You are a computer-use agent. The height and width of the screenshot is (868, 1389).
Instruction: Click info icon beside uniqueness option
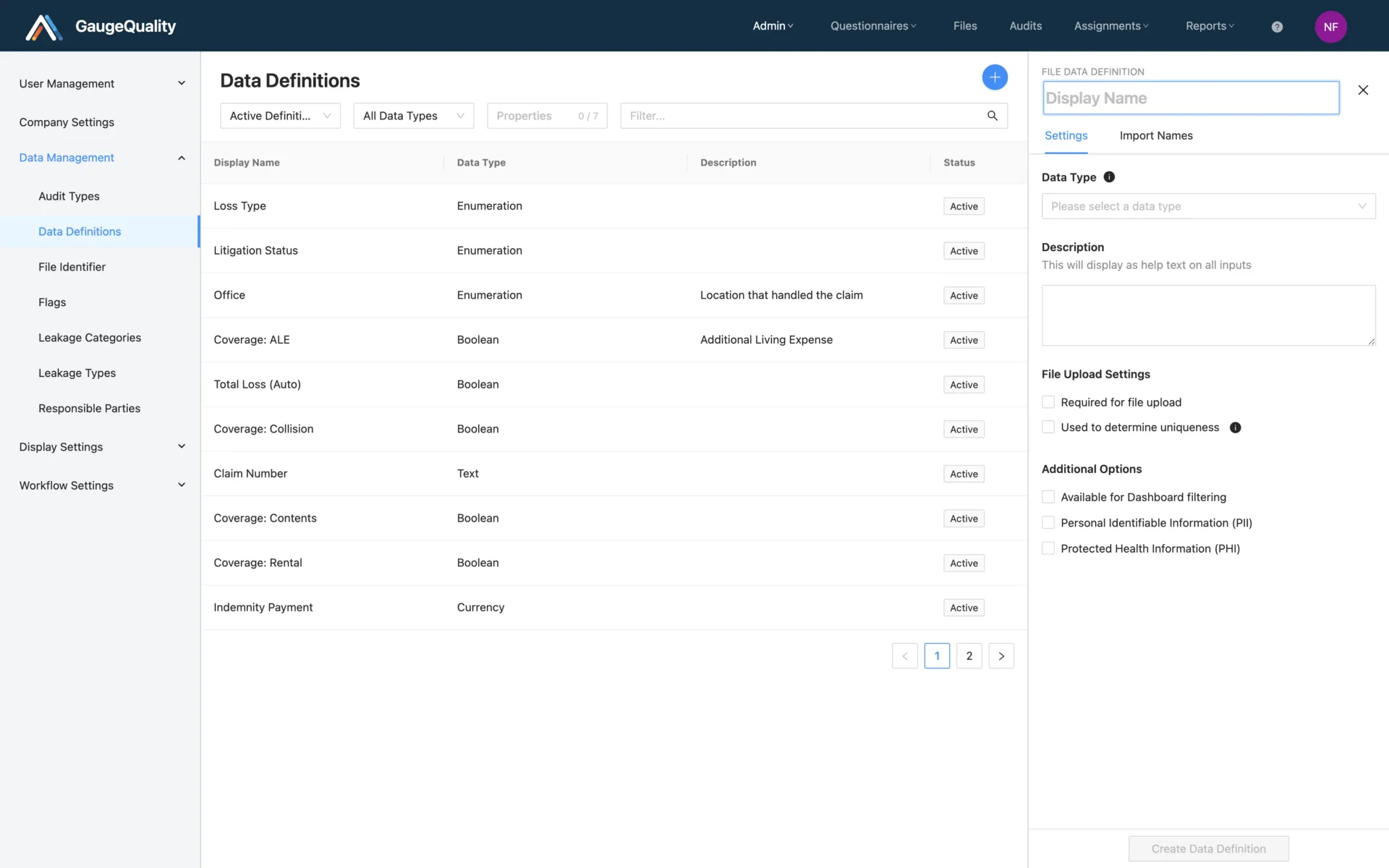1235,427
